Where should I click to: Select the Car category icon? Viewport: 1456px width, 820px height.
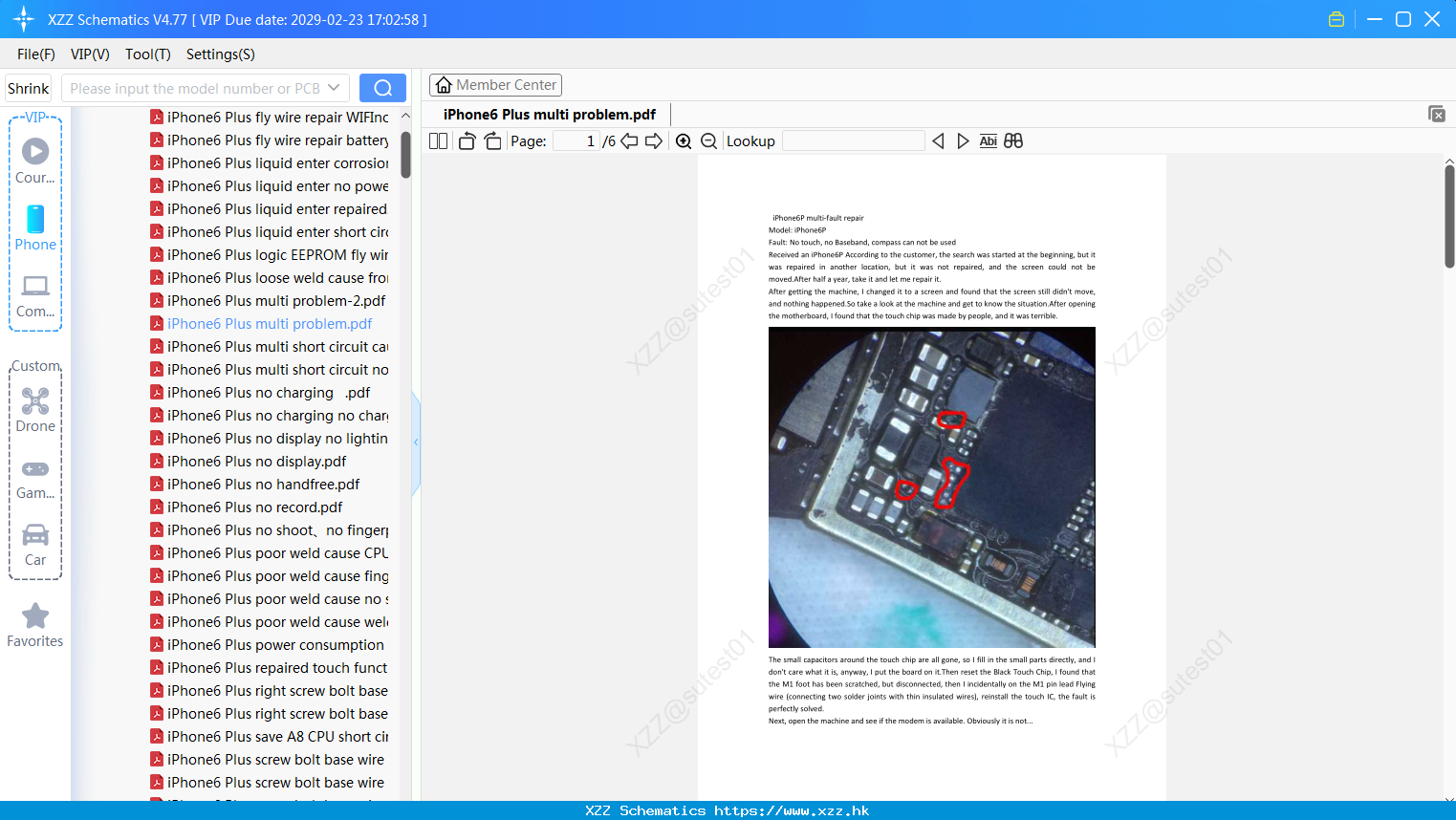click(x=35, y=545)
